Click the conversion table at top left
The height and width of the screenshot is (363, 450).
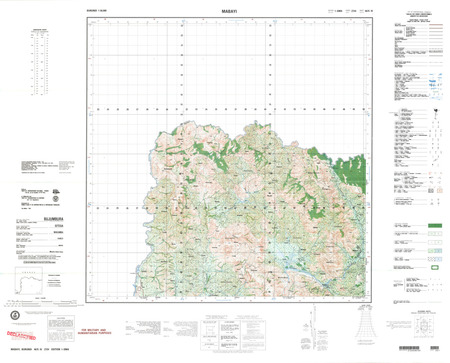pos(40,62)
